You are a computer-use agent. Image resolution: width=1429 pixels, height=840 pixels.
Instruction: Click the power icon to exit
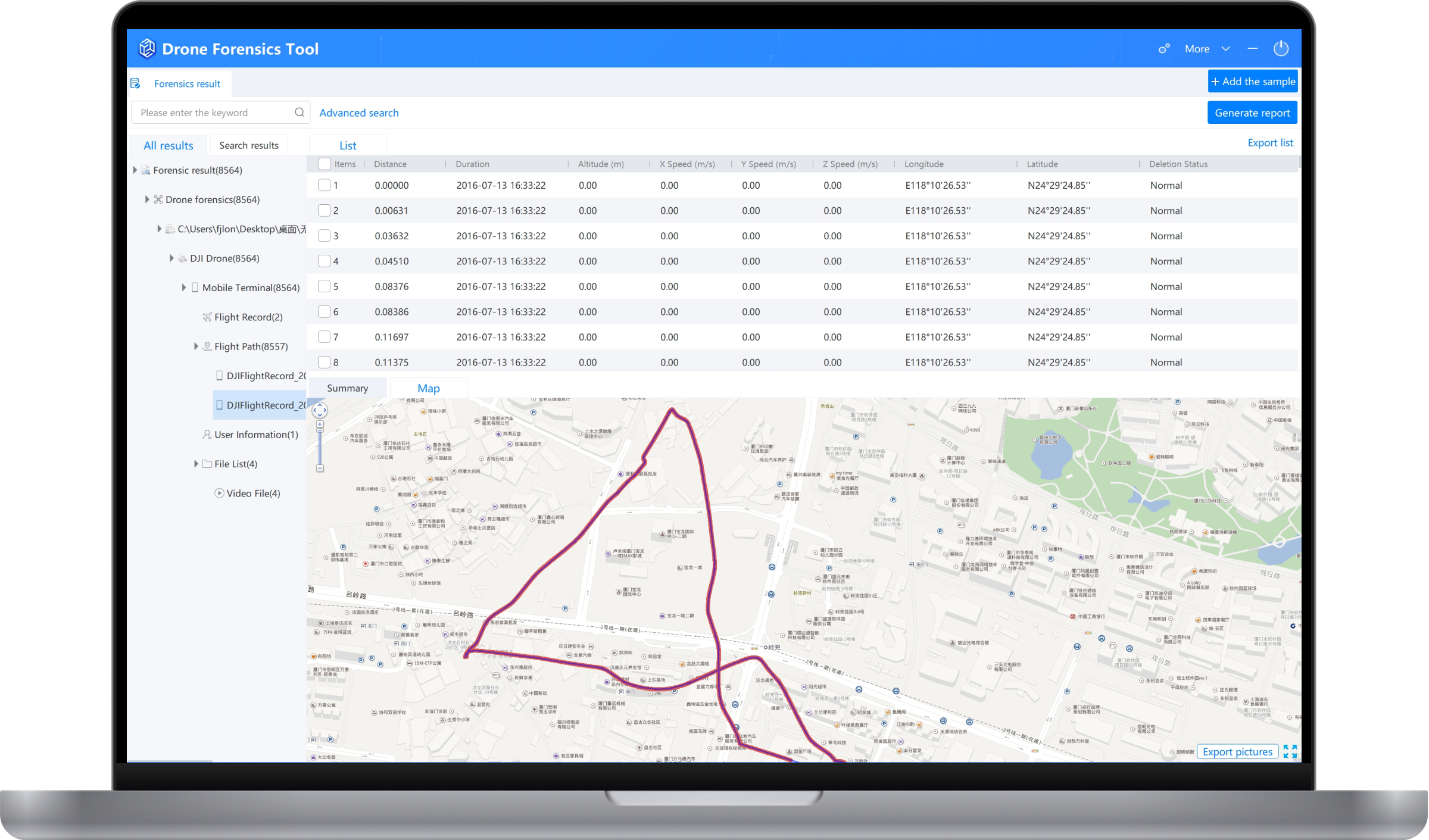[x=1281, y=48]
